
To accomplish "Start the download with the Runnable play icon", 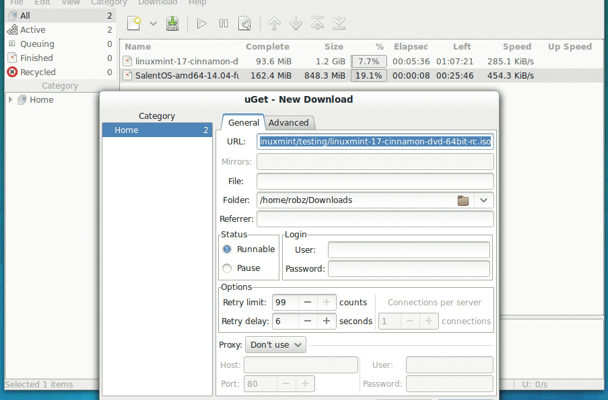I will [x=201, y=24].
